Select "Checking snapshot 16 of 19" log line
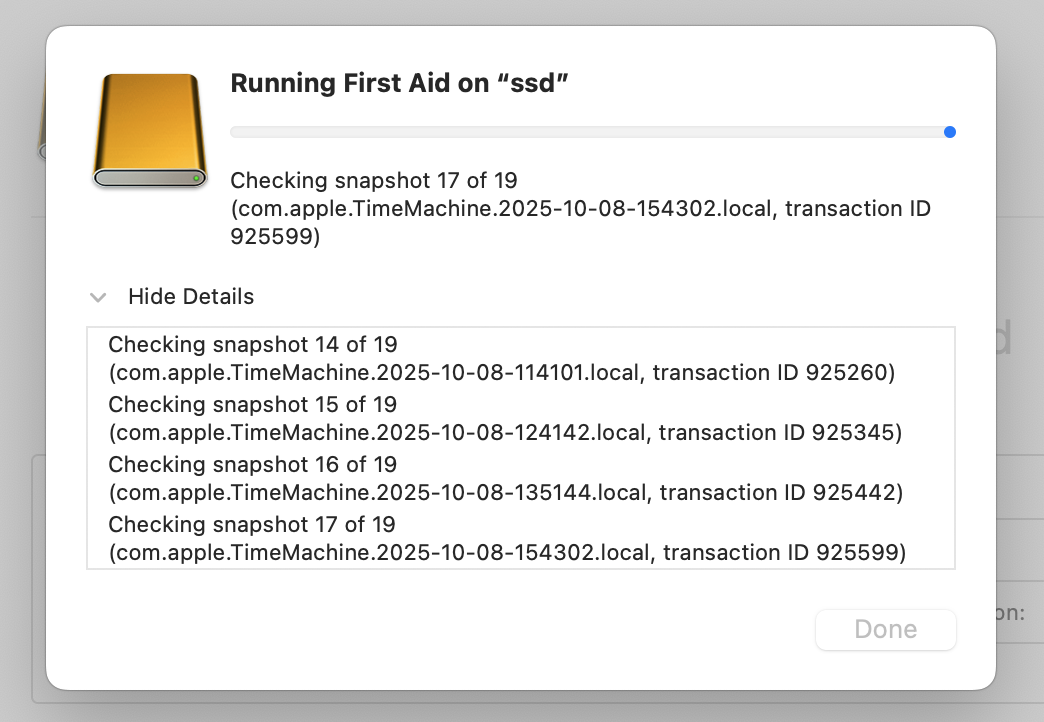 [x=253, y=465]
